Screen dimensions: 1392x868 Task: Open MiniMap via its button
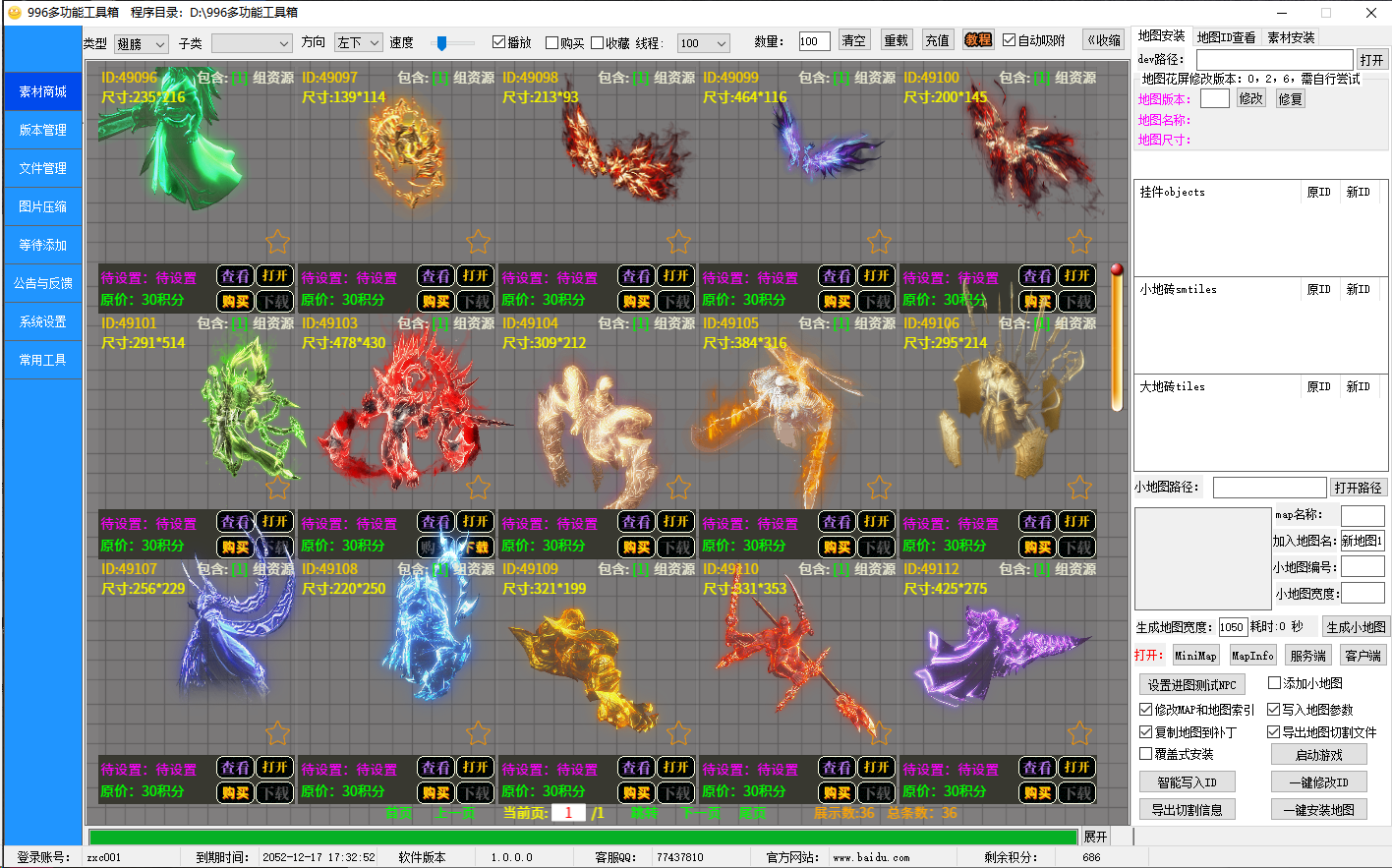point(1195,656)
